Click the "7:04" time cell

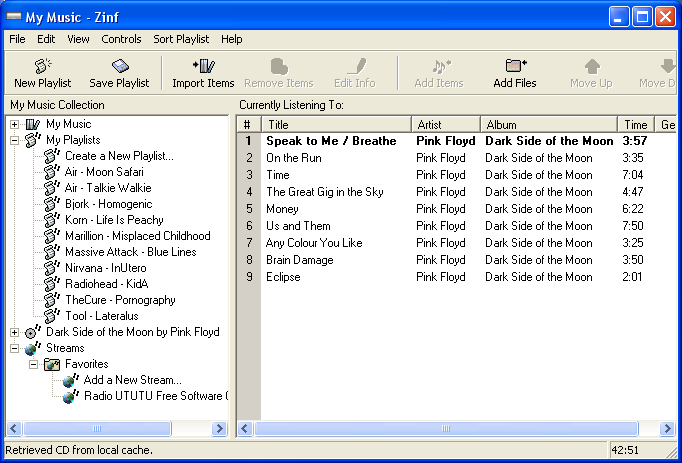point(633,175)
